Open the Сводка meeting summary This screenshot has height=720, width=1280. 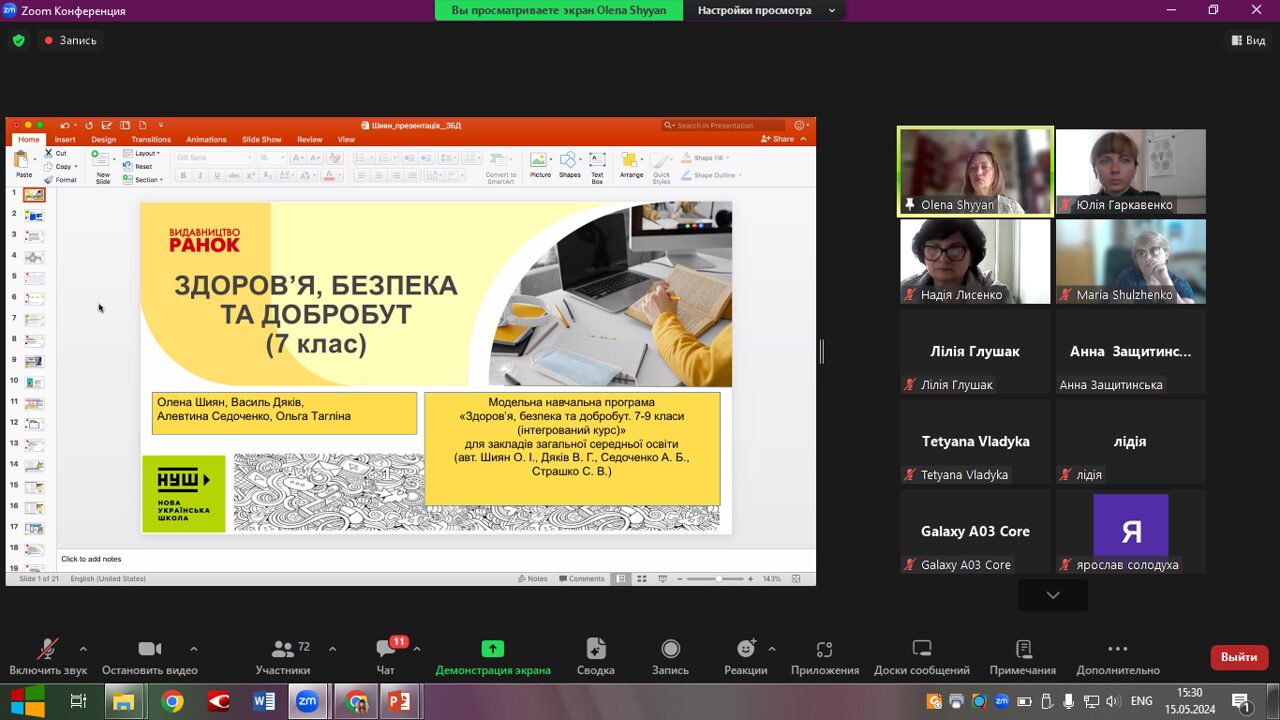coord(596,657)
